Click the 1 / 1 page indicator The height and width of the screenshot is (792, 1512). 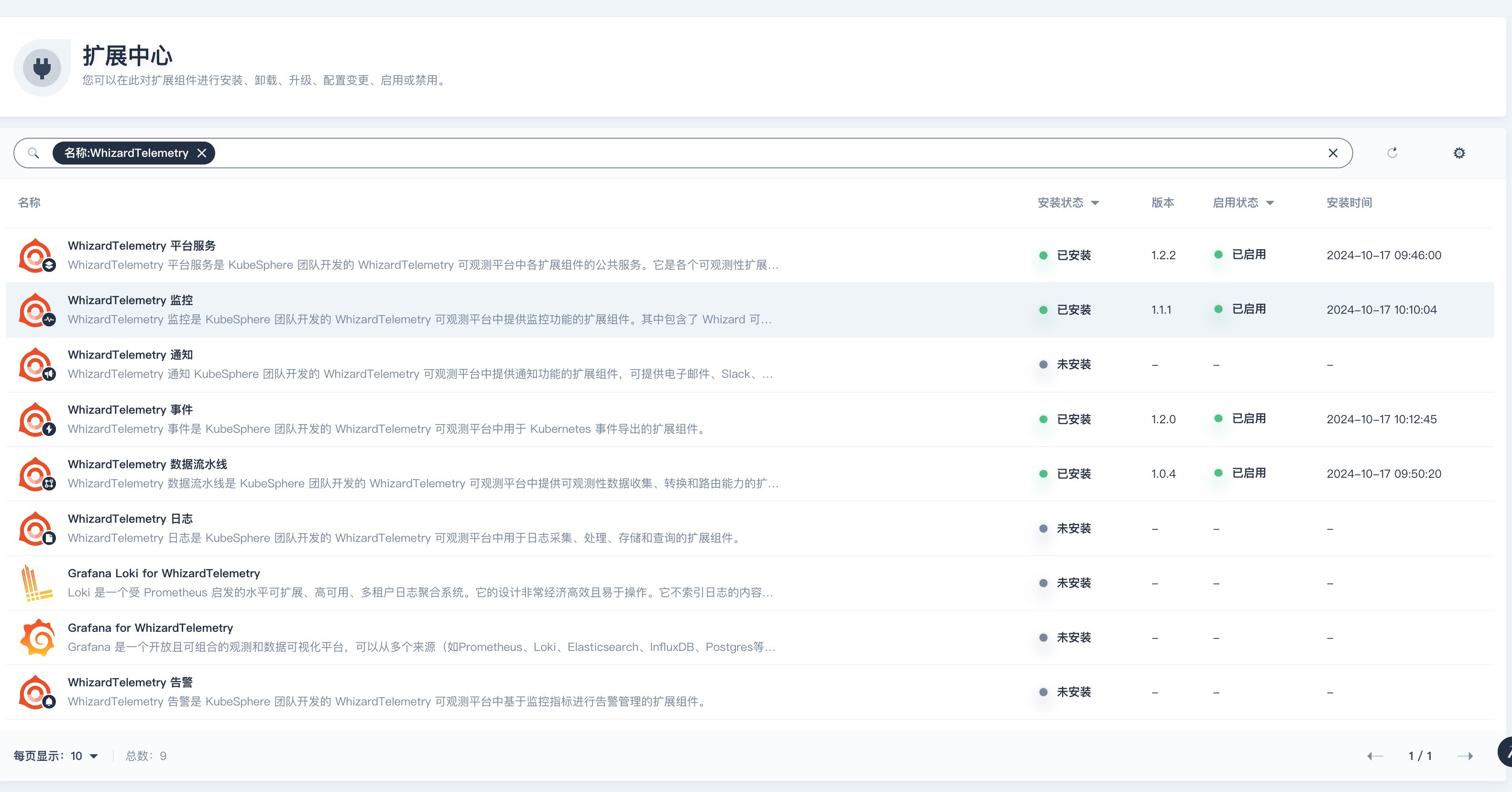click(x=1420, y=756)
